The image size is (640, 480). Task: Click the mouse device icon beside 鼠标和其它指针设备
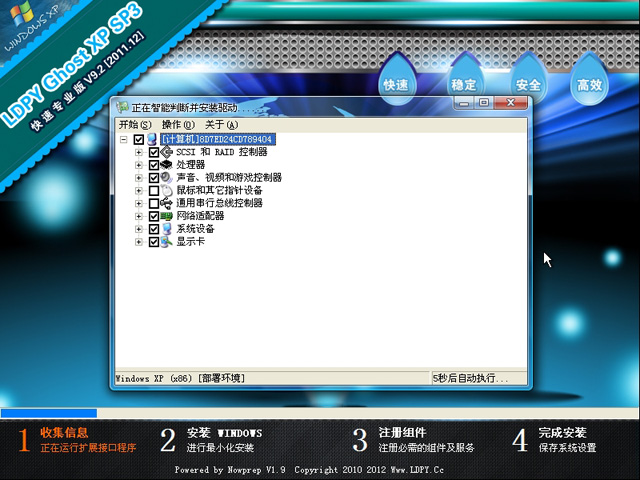[x=166, y=190]
